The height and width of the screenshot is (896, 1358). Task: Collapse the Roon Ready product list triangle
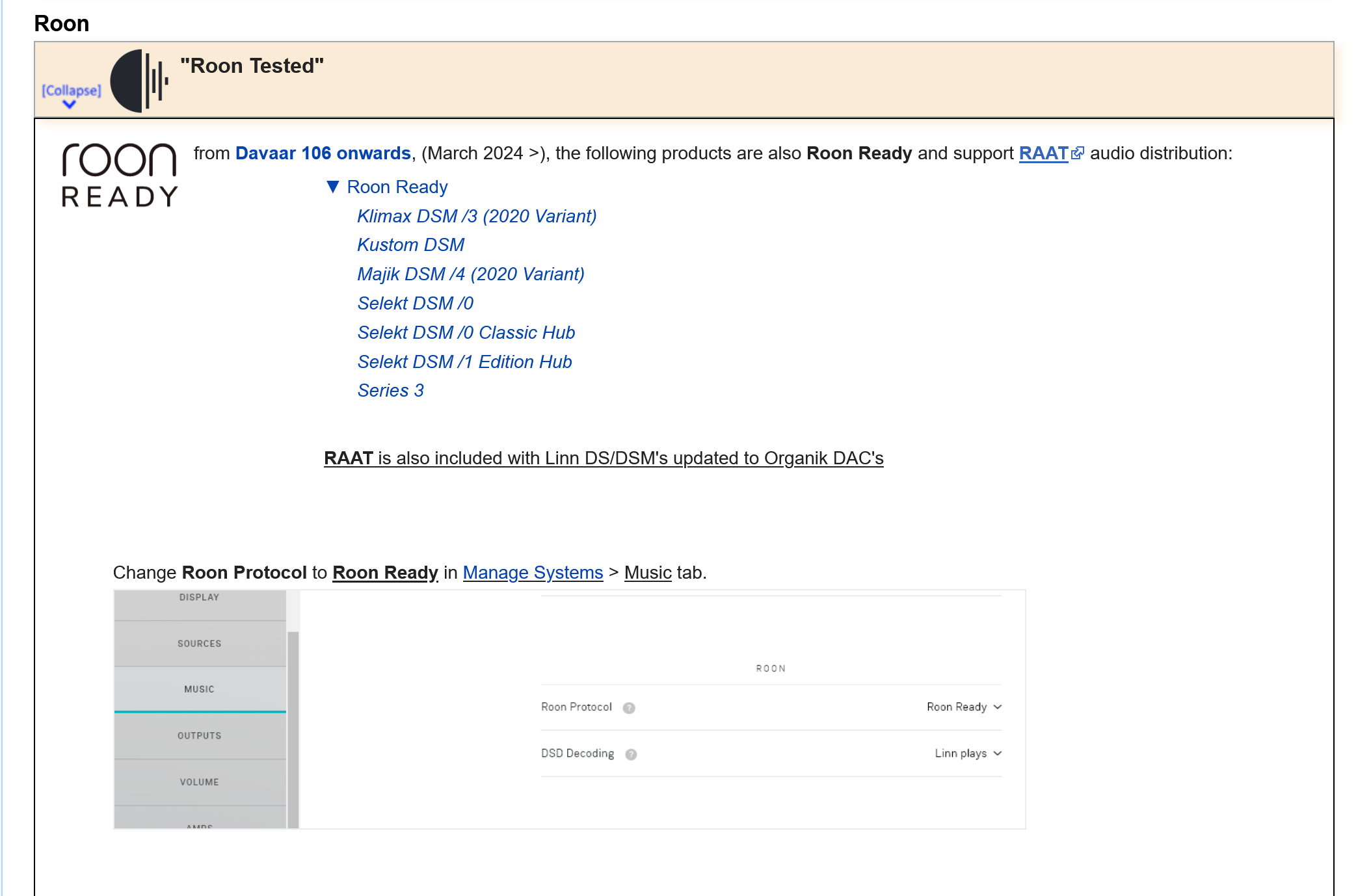click(x=332, y=187)
